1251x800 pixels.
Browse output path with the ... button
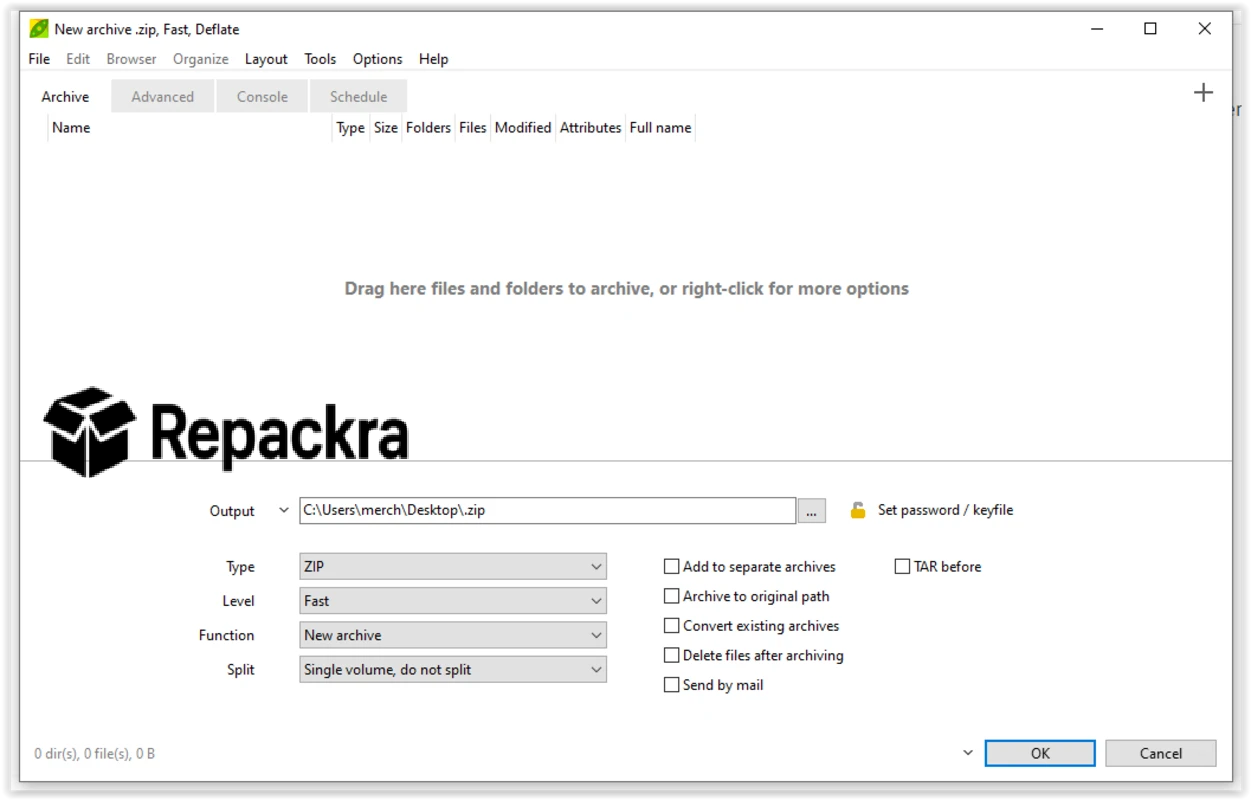point(811,511)
